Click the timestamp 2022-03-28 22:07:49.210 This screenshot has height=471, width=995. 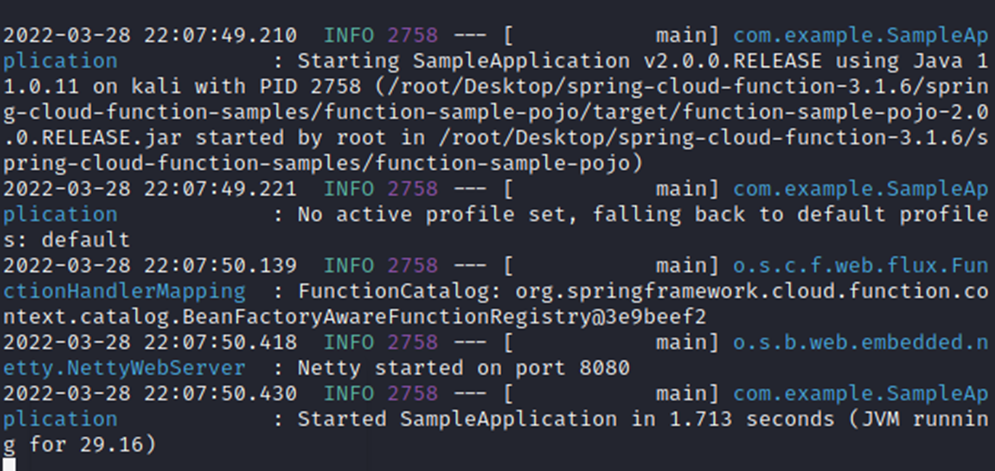(150, 36)
